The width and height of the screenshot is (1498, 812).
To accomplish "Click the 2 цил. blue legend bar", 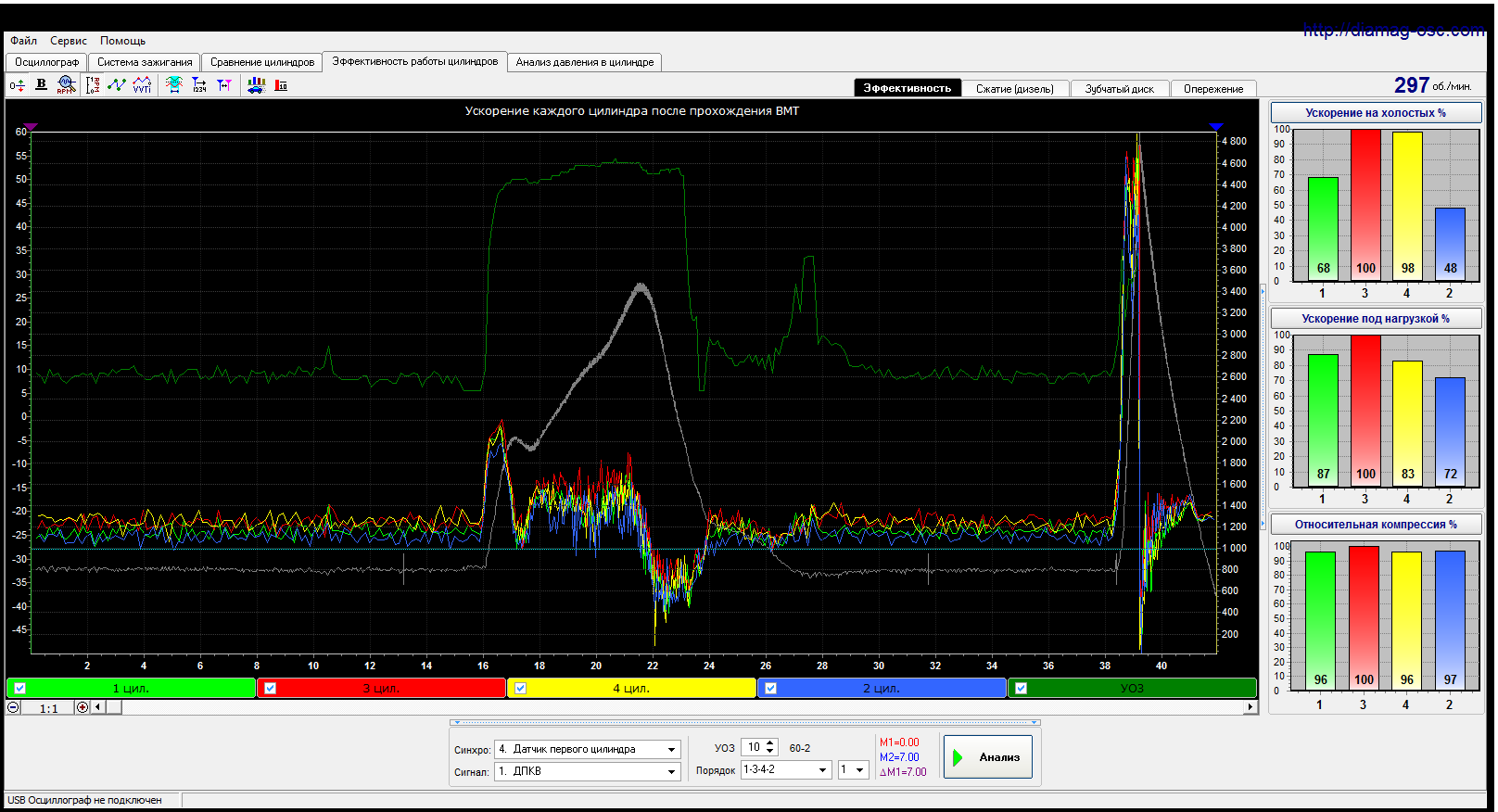I will pyautogui.click(x=882, y=688).
